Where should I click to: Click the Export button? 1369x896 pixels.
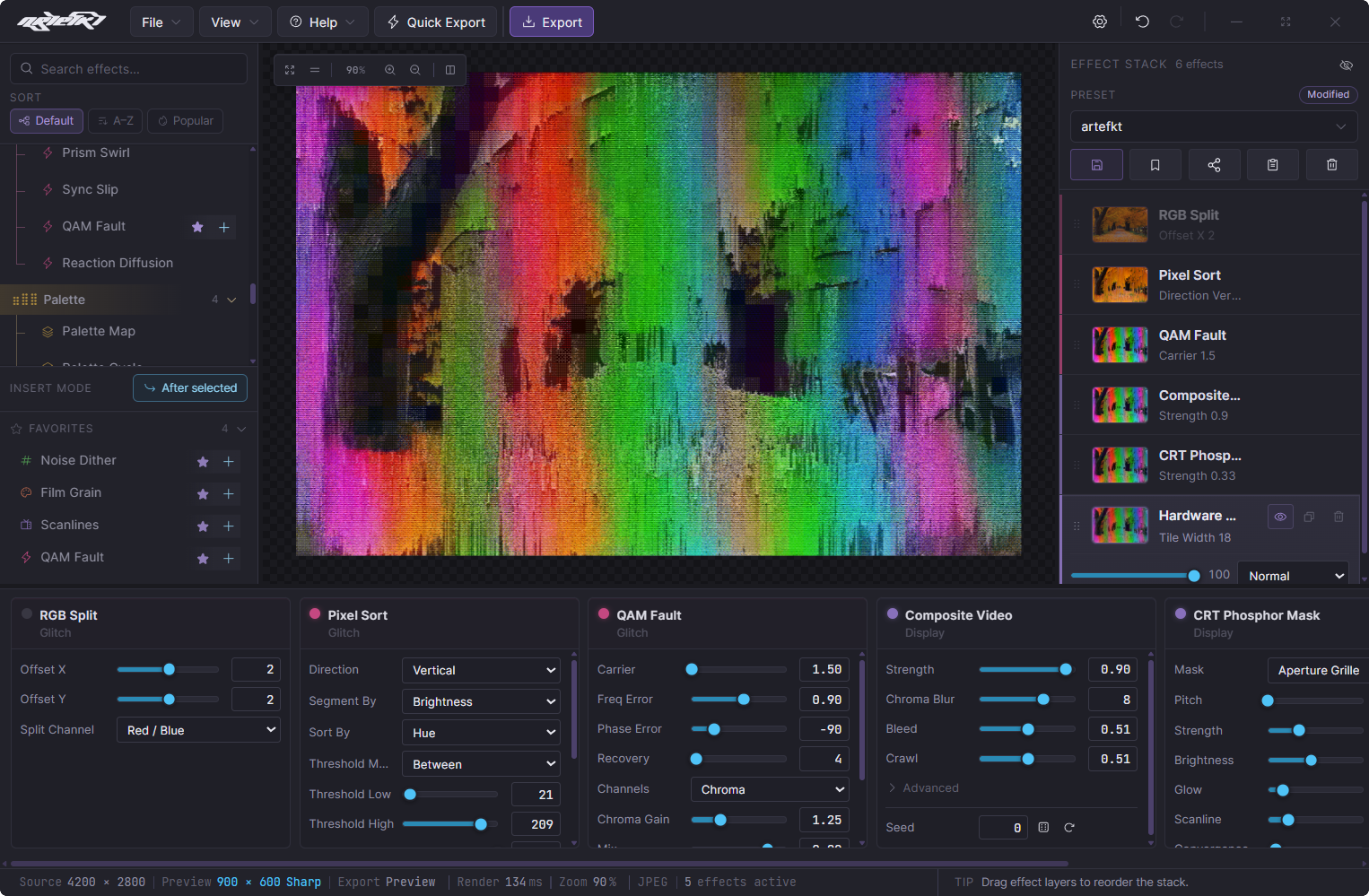coord(552,22)
